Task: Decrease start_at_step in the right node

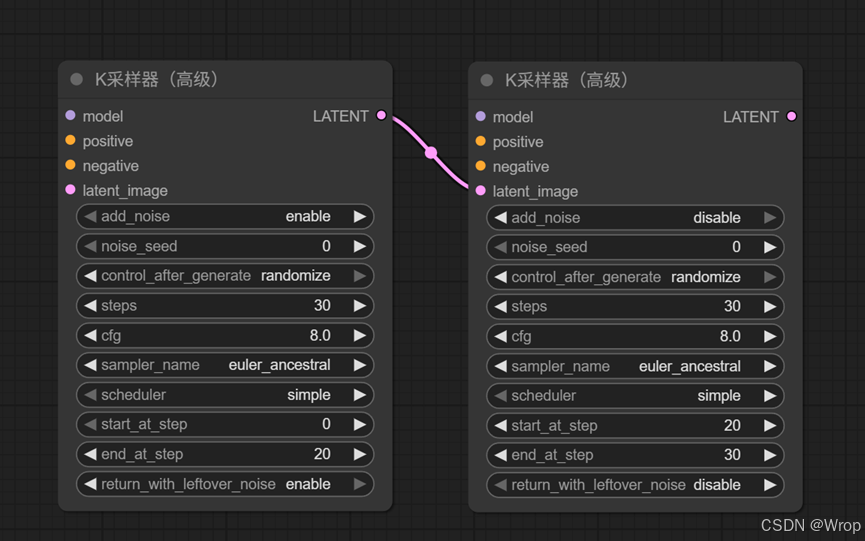Action: [x=501, y=425]
